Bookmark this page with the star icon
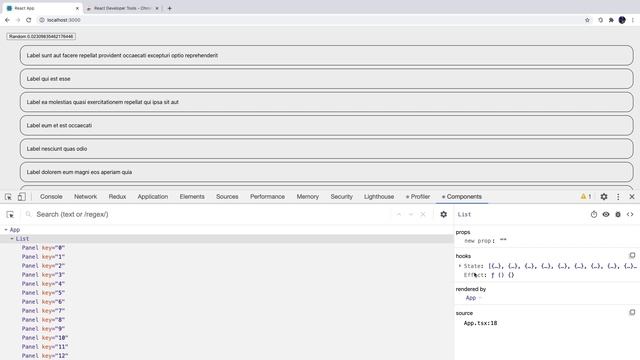 click(x=587, y=20)
